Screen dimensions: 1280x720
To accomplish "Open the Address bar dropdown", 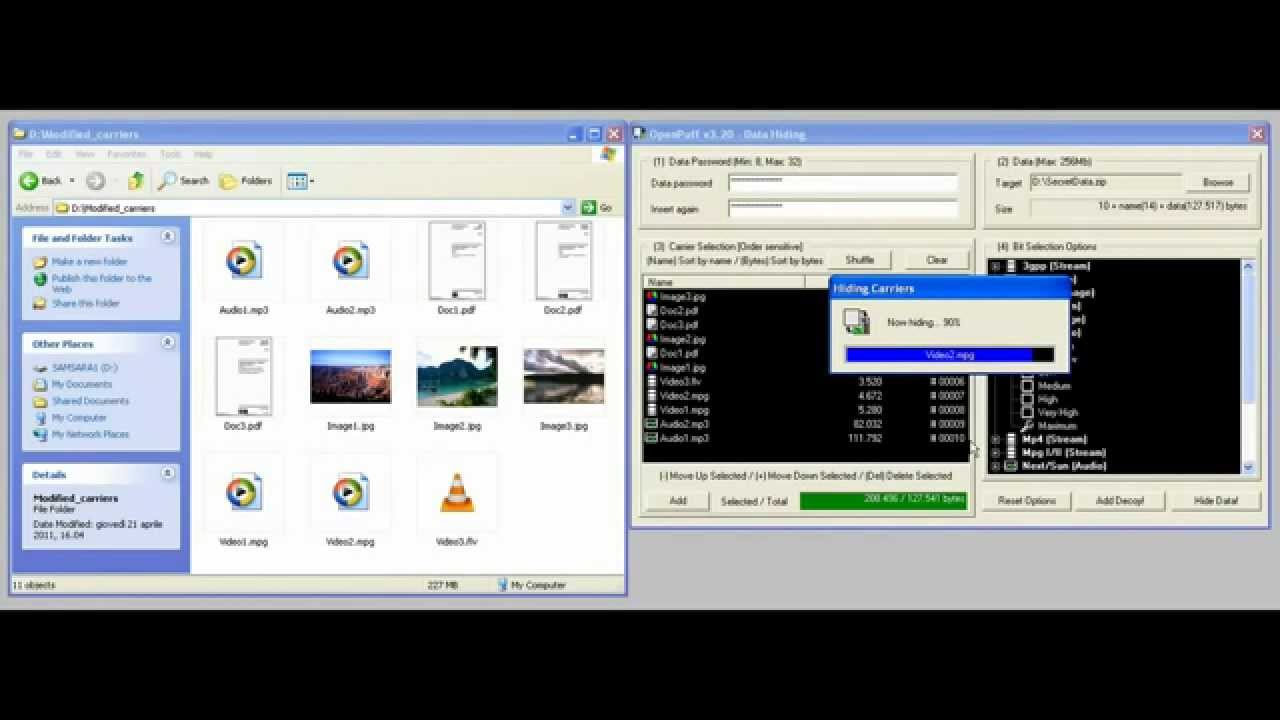I will pos(569,207).
